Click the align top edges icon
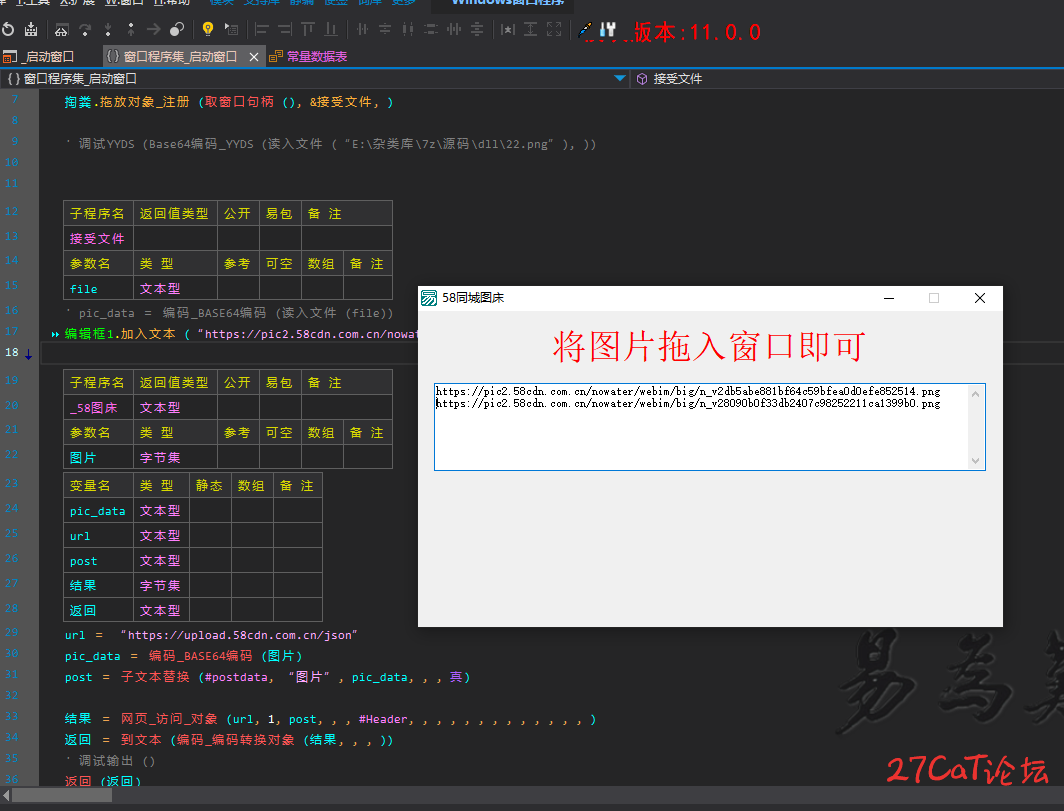Screen dimensions: 1064x811 (x=308, y=29)
